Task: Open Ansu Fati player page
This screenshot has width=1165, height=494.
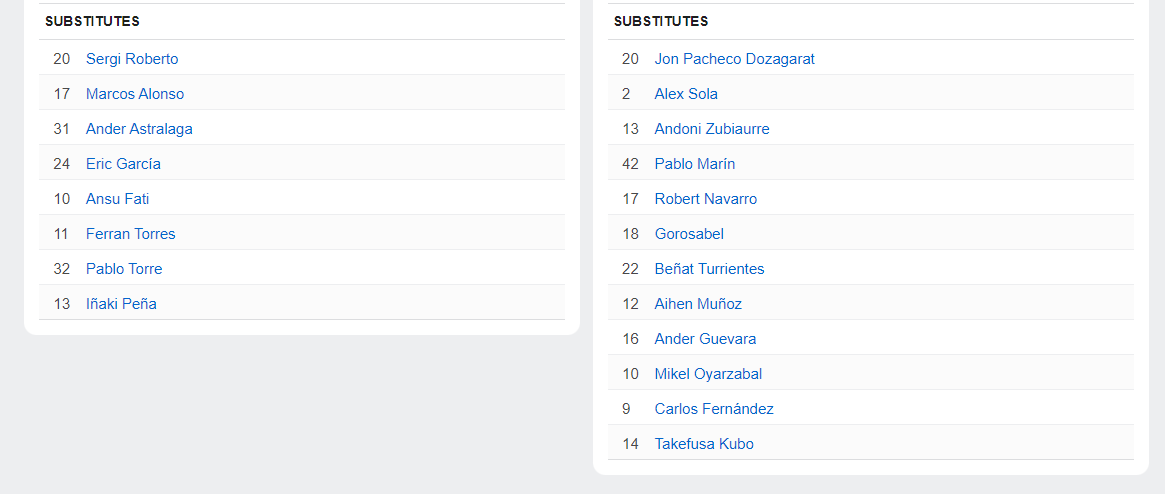Action: (x=117, y=199)
